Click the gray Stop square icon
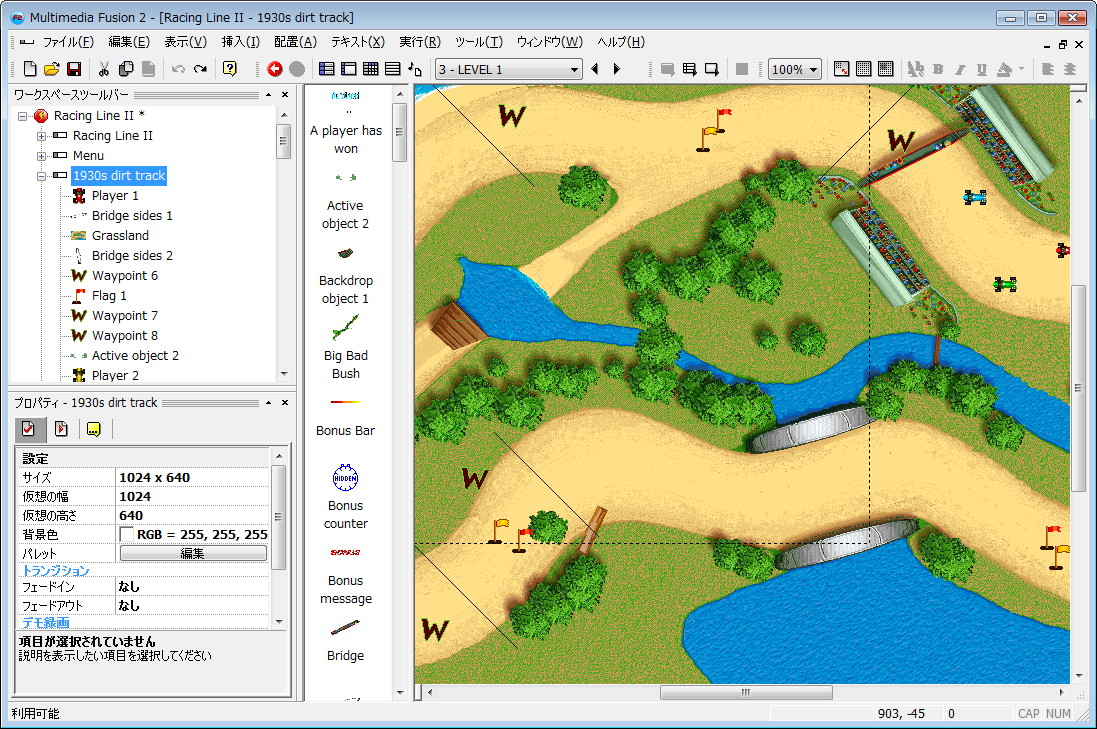The width and height of the screenshot is (1097, 729). [x=742, y=69]
